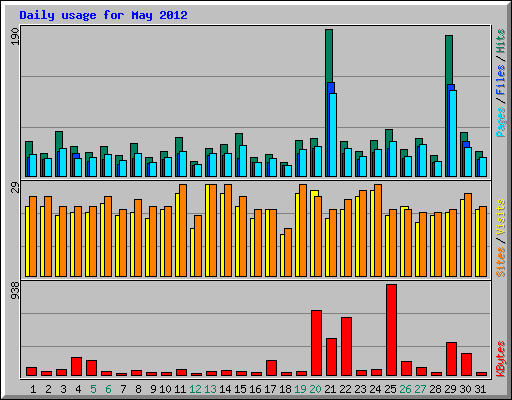
Task: Click the red KBytes bar for day 30
Action: [x=466, y=365]
